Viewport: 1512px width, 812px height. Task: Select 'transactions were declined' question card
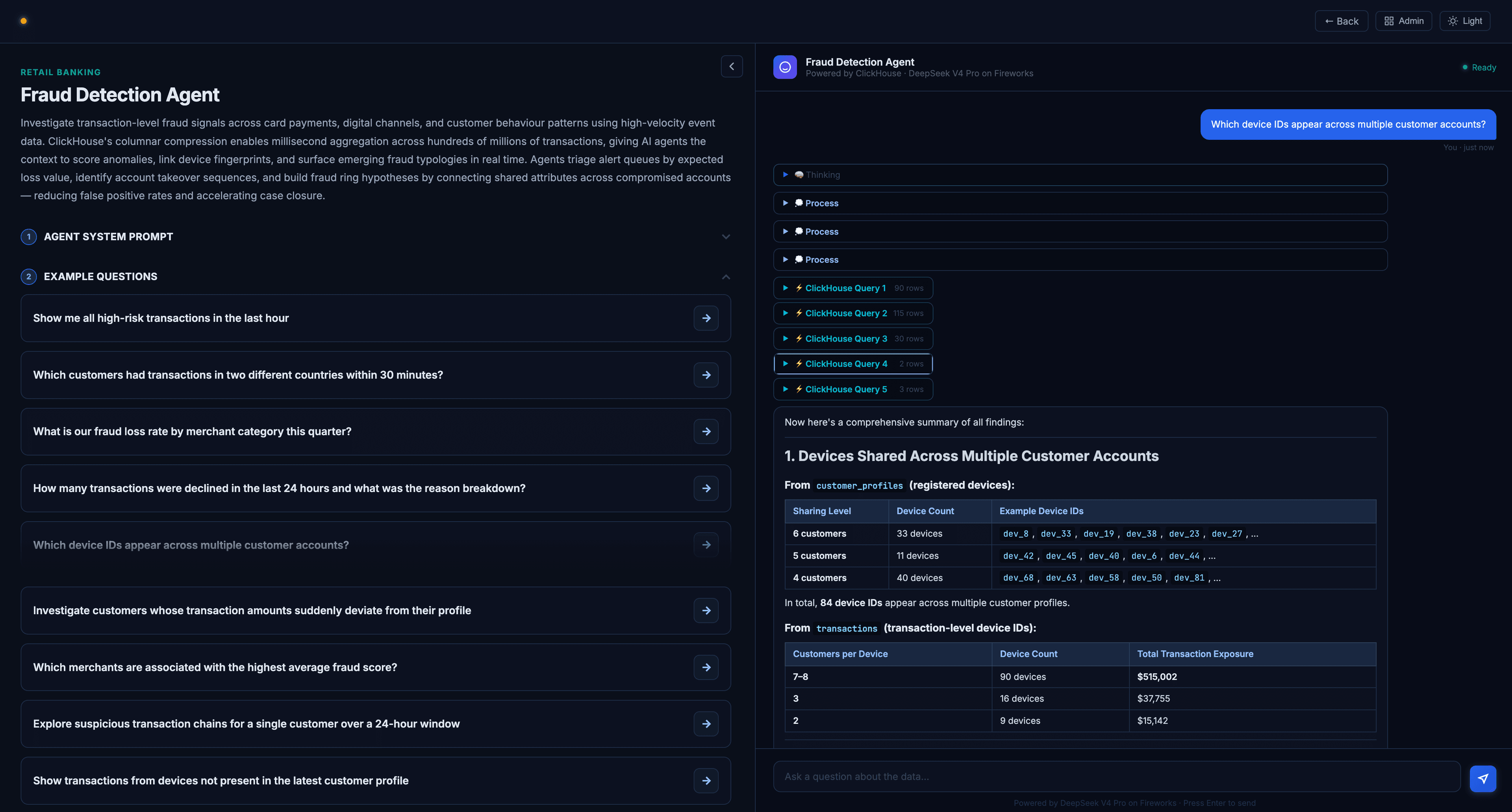click(376, 489)
